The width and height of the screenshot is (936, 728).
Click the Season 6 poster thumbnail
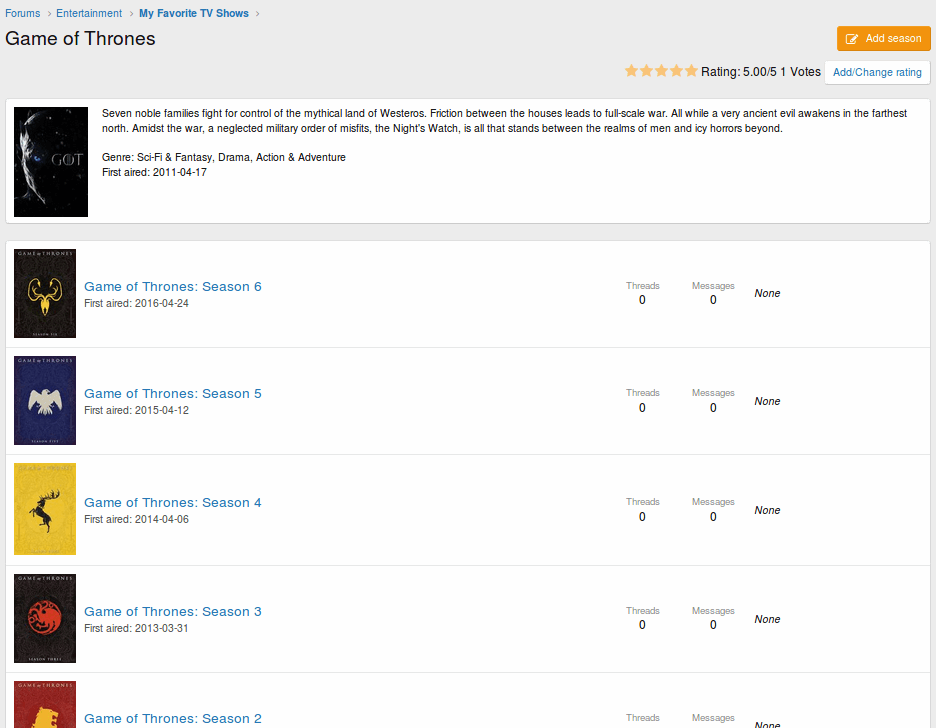tap(45, 293)
